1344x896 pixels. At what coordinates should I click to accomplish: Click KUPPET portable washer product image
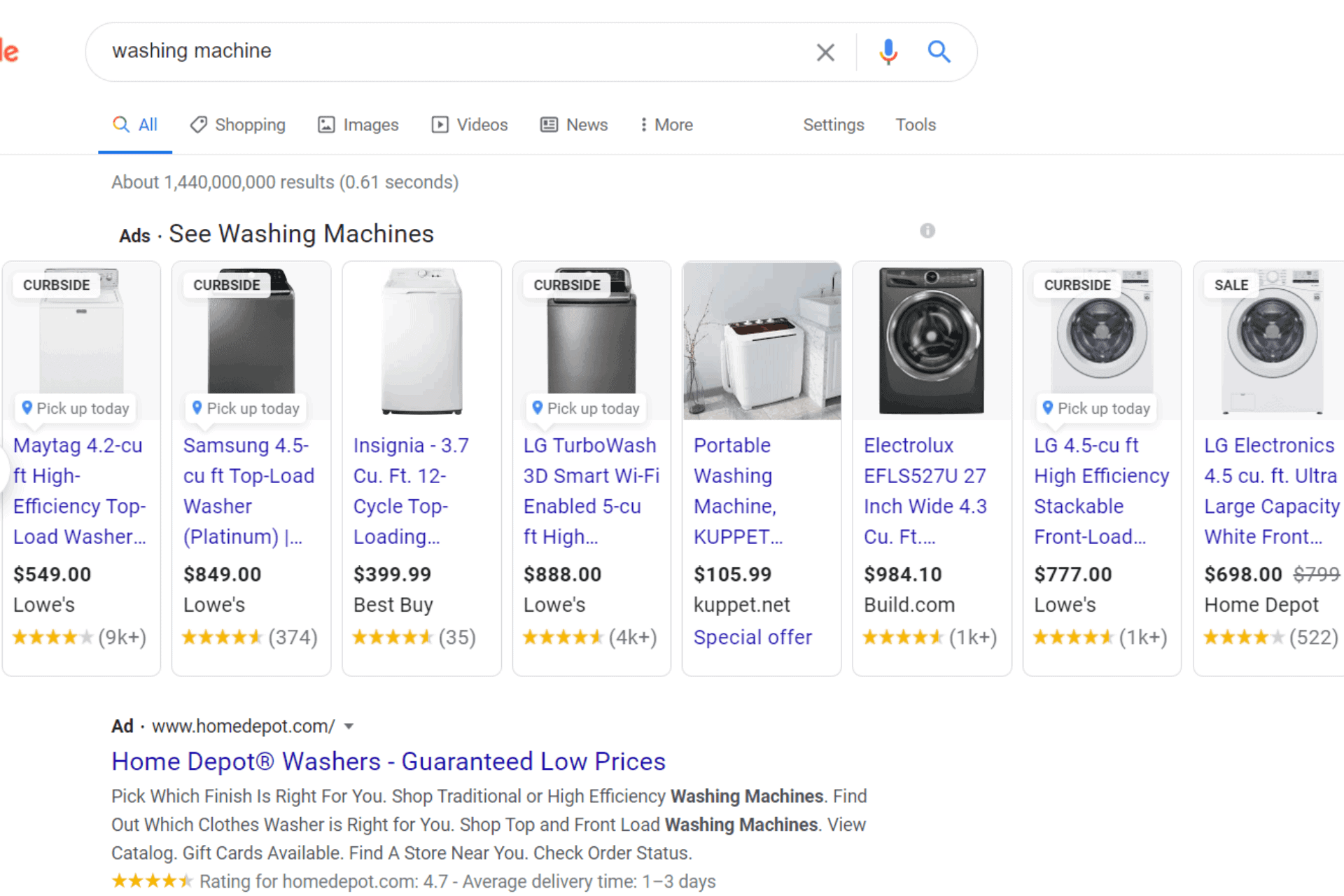point(762,341)
